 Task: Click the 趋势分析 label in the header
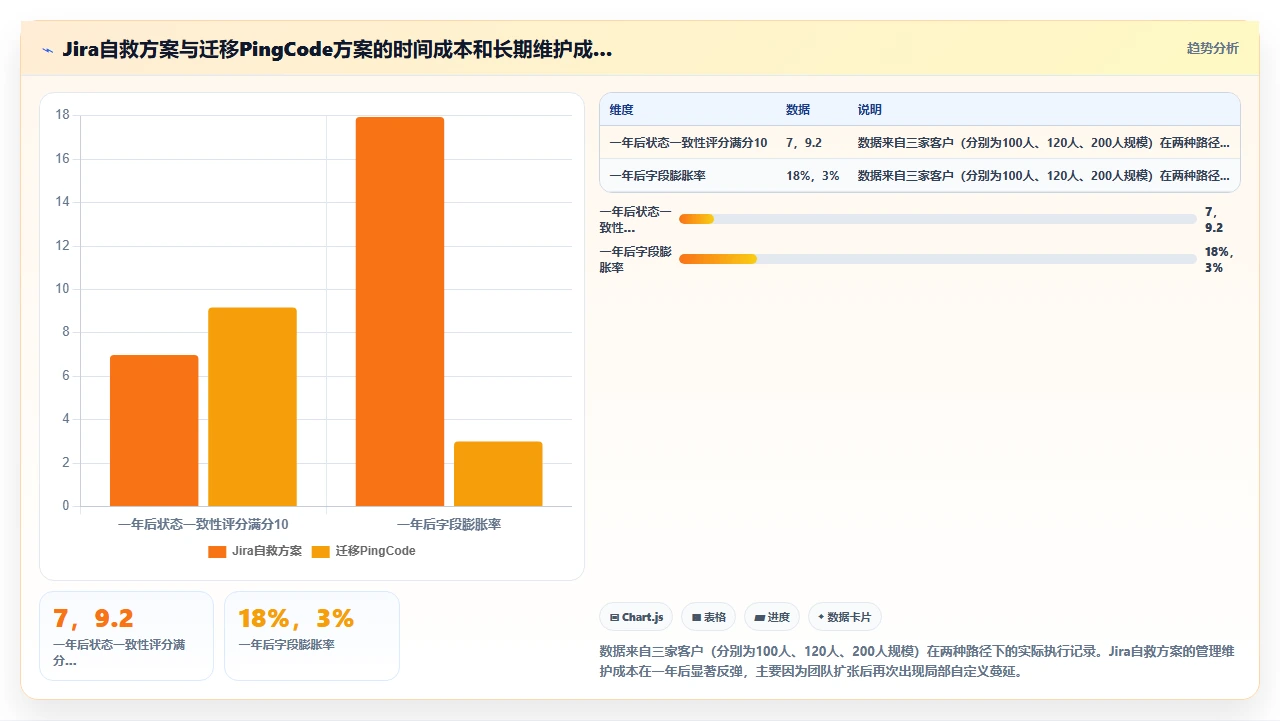tap(1212, 48)
